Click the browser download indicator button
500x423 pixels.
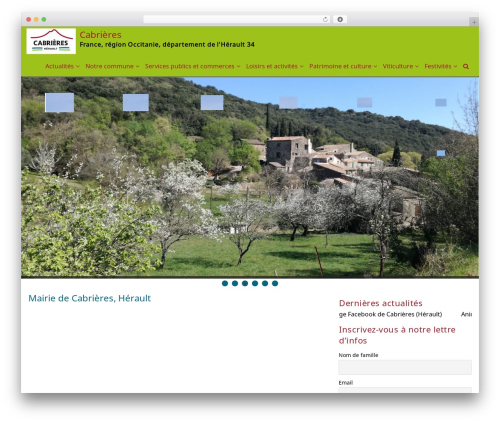click(x=340, y=19)
